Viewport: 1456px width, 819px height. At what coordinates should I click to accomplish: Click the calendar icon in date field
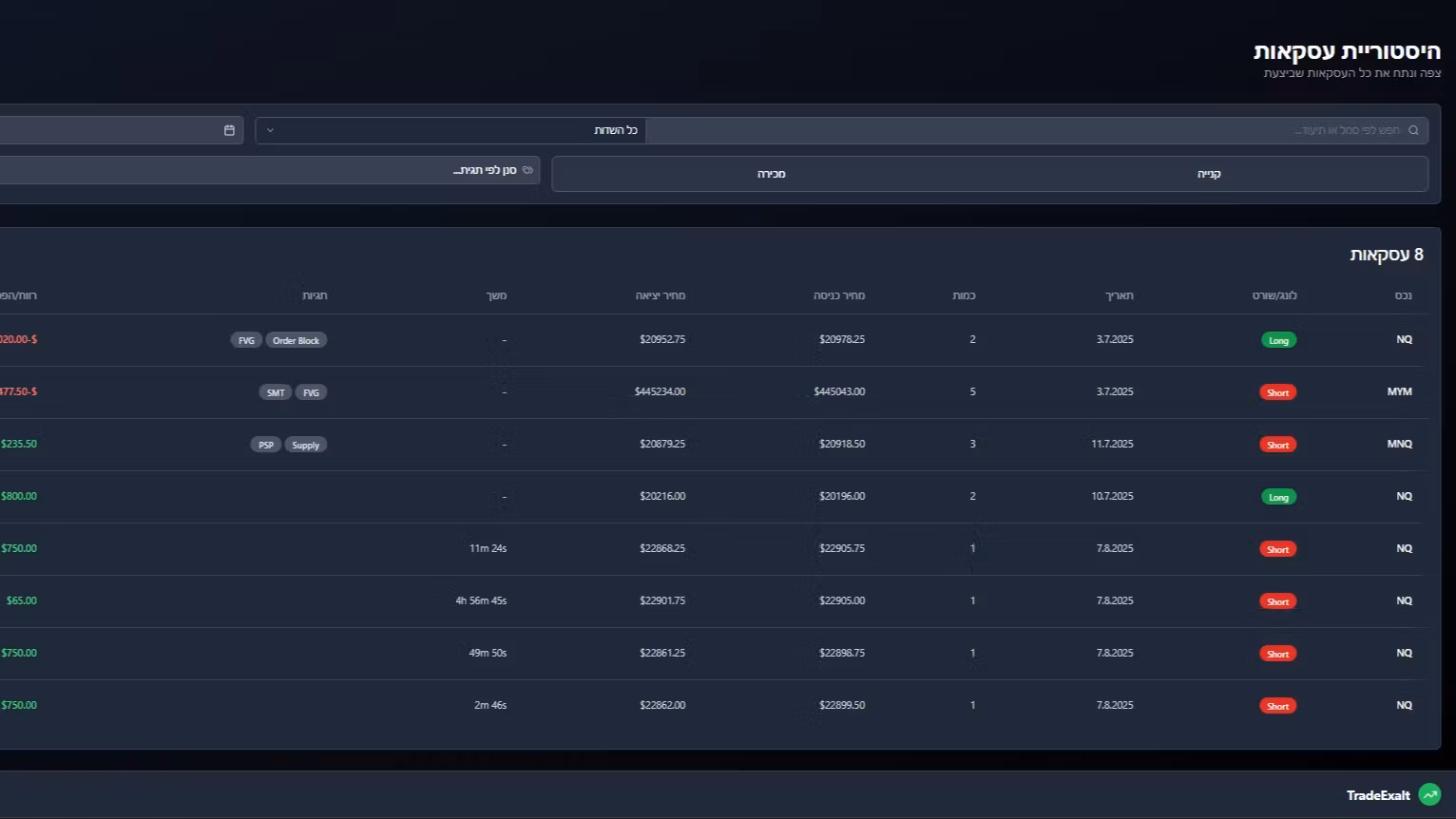tap(229, 130)
